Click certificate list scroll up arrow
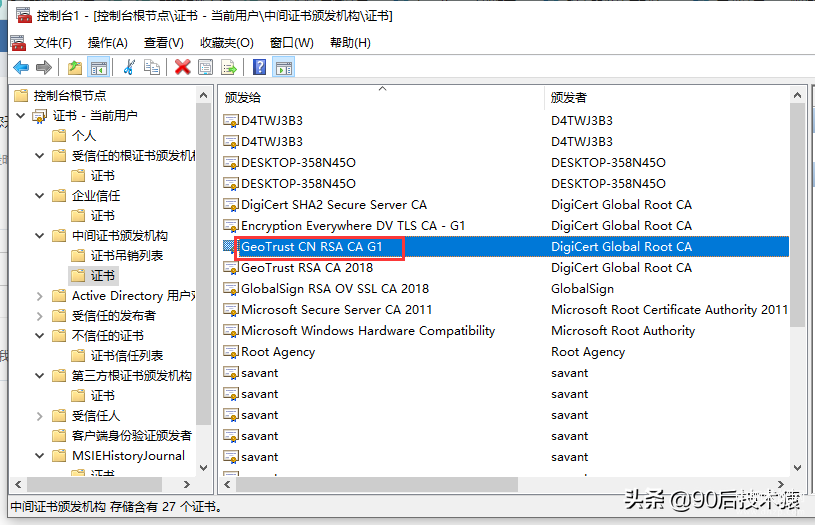 [797, 96]
